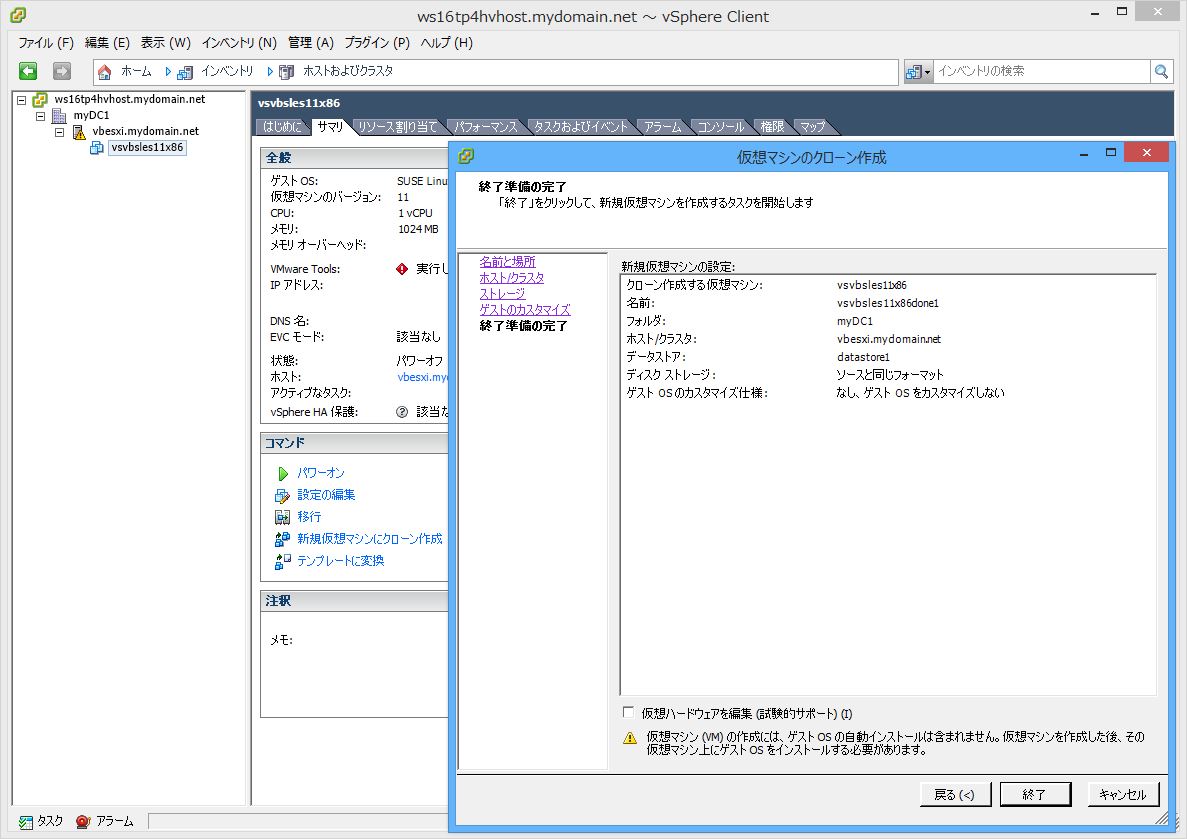Viewport: 1187px width, 839px height.
Task: Collapse the vbesxi.mydomain.net host node
Action: [x=59, y=132]
